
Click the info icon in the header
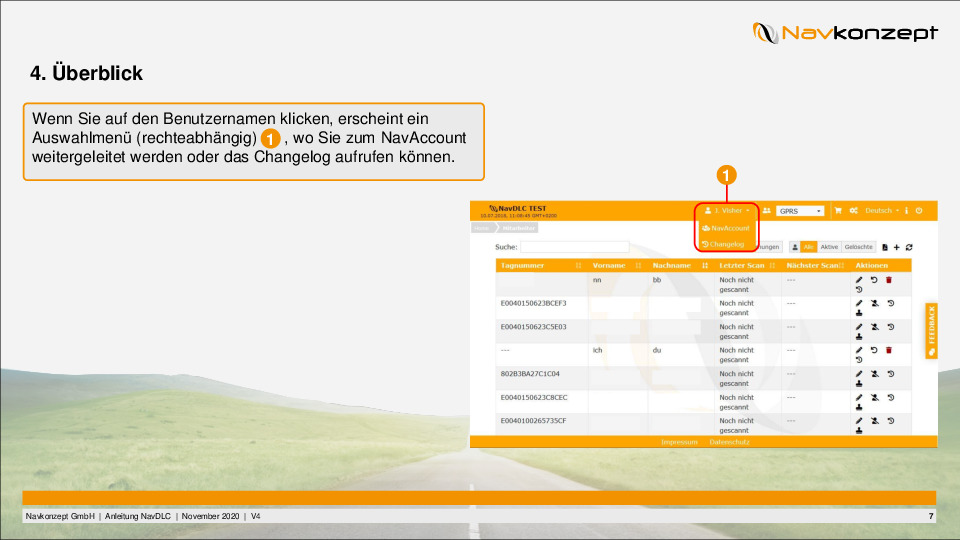[x=907, y=211]
